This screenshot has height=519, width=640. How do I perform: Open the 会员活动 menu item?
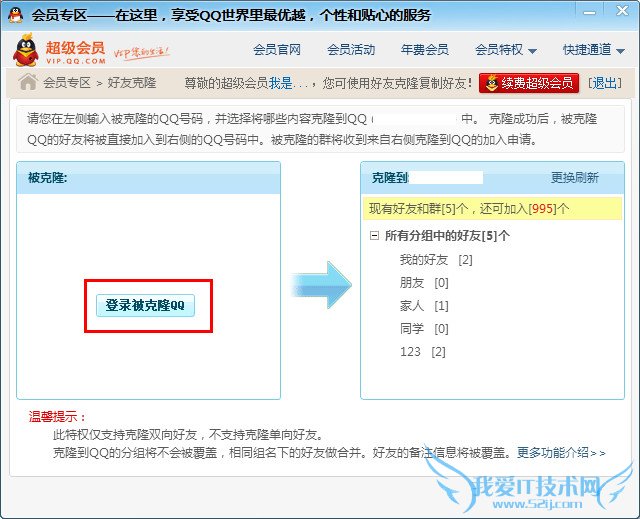pyautogui.click(x=351, y=50)
